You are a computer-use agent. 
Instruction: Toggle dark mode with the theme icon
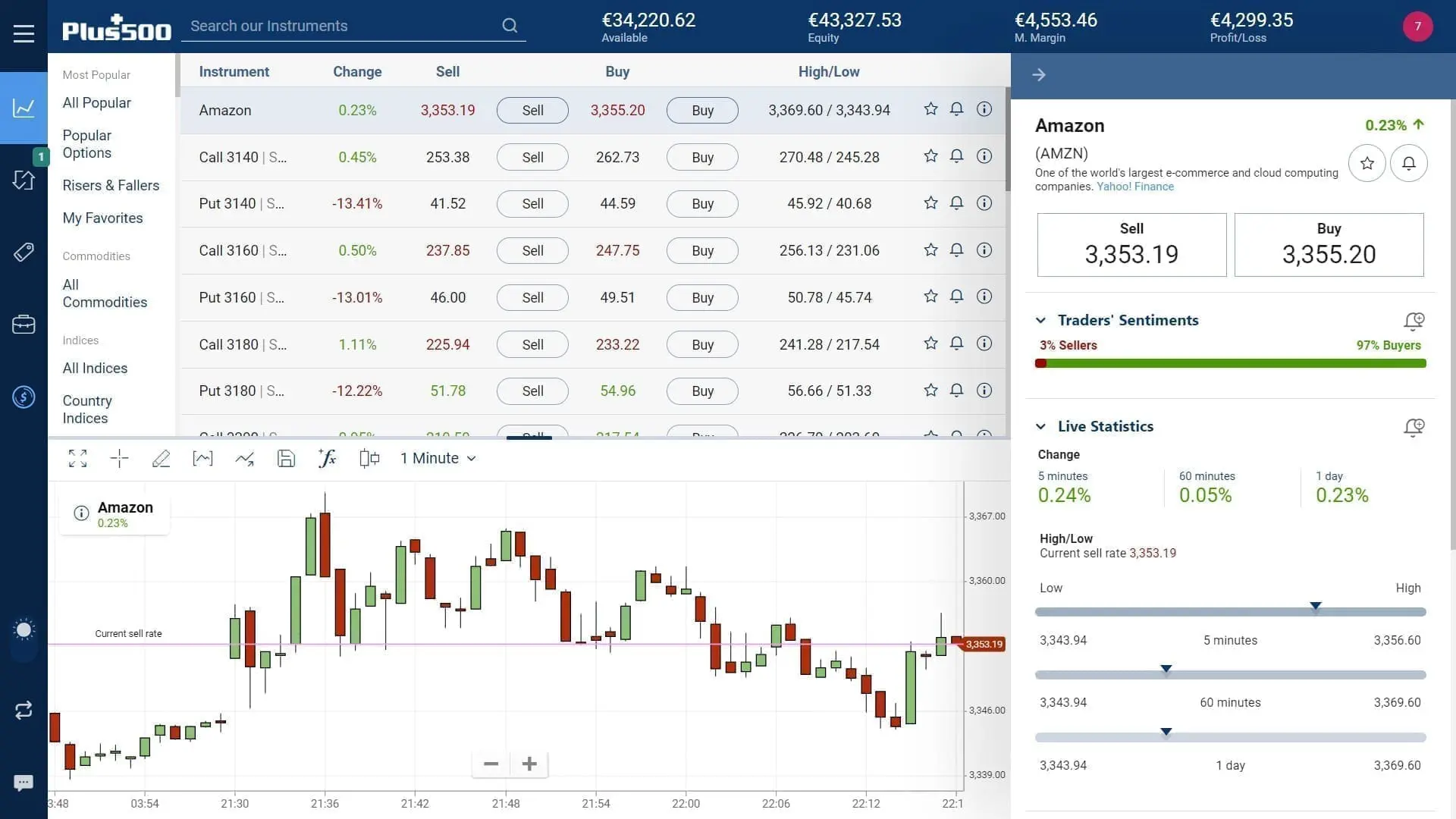[24, 629]
